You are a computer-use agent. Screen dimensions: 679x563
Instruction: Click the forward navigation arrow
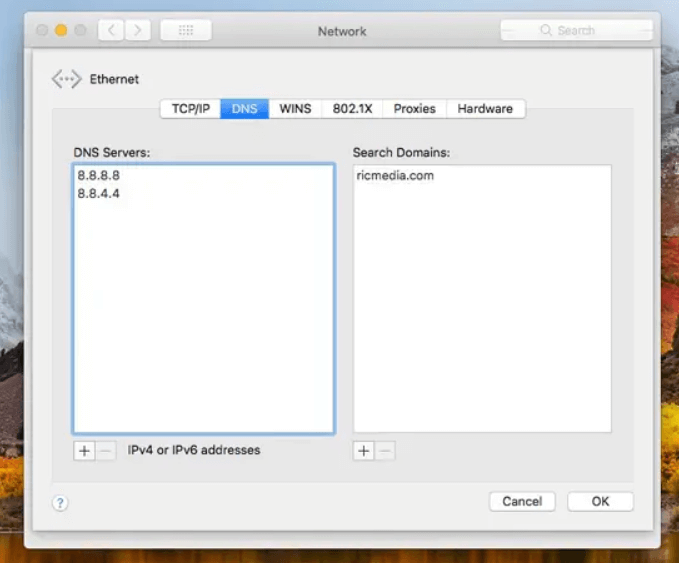tap(138, 30)
